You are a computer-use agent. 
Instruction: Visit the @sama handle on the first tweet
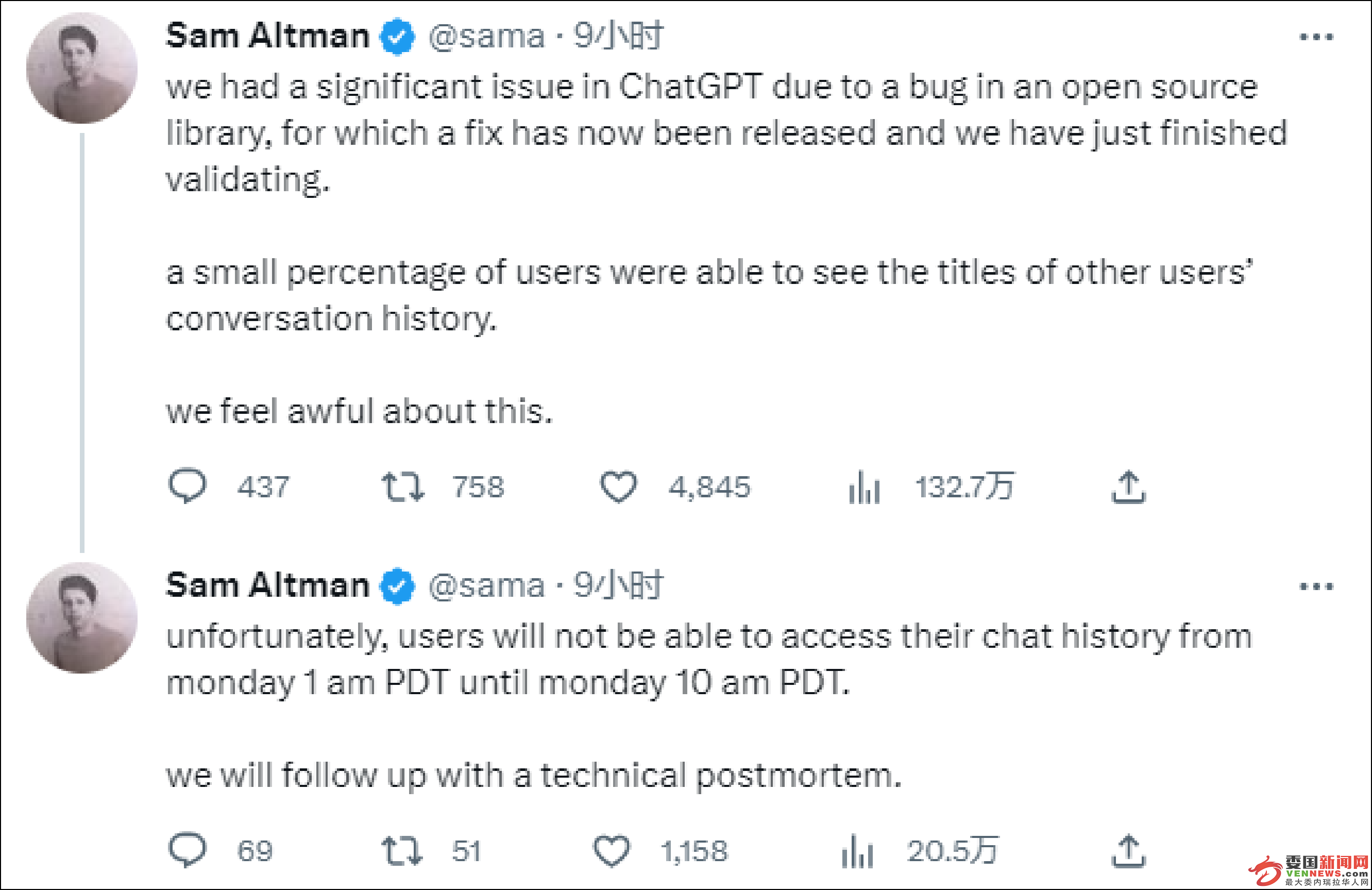[x=486, y=37]
